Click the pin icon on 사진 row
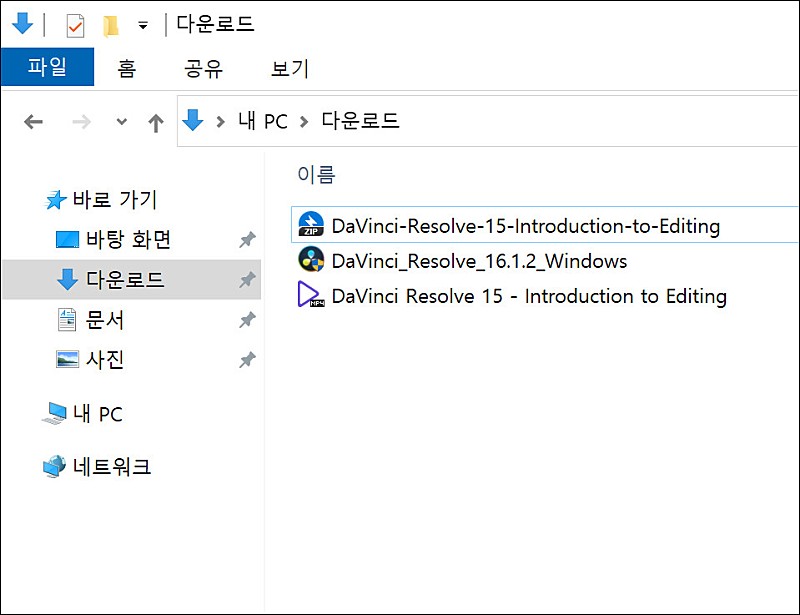800x615 pixels. 247,360
